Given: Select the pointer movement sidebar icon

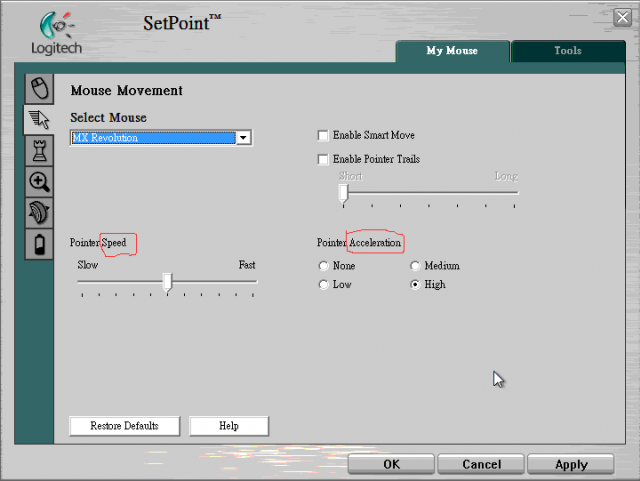Looking at the screenshot, I should 39,120.
